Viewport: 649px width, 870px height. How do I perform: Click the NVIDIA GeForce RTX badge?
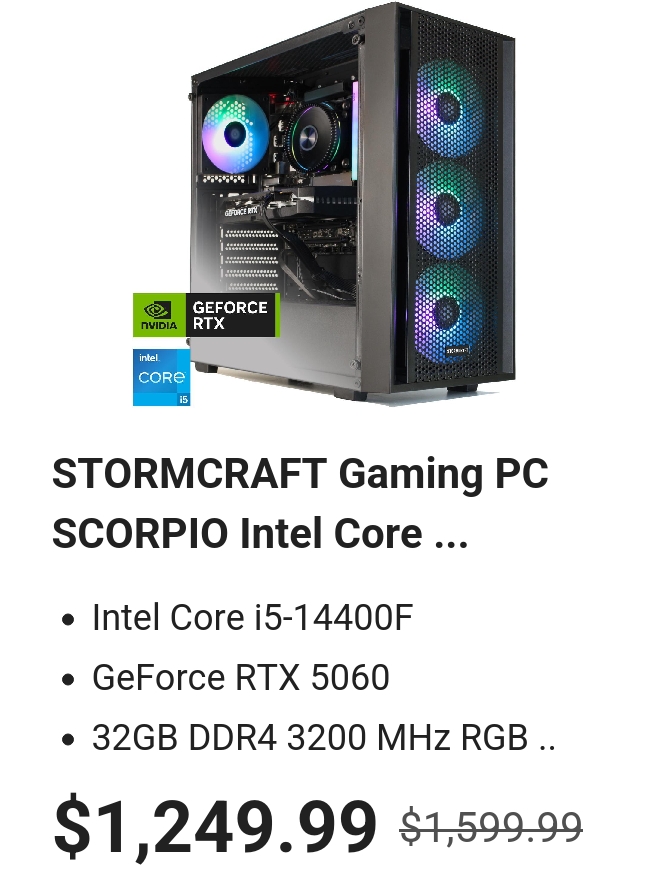pyautogui.click(x=206, y=315)
